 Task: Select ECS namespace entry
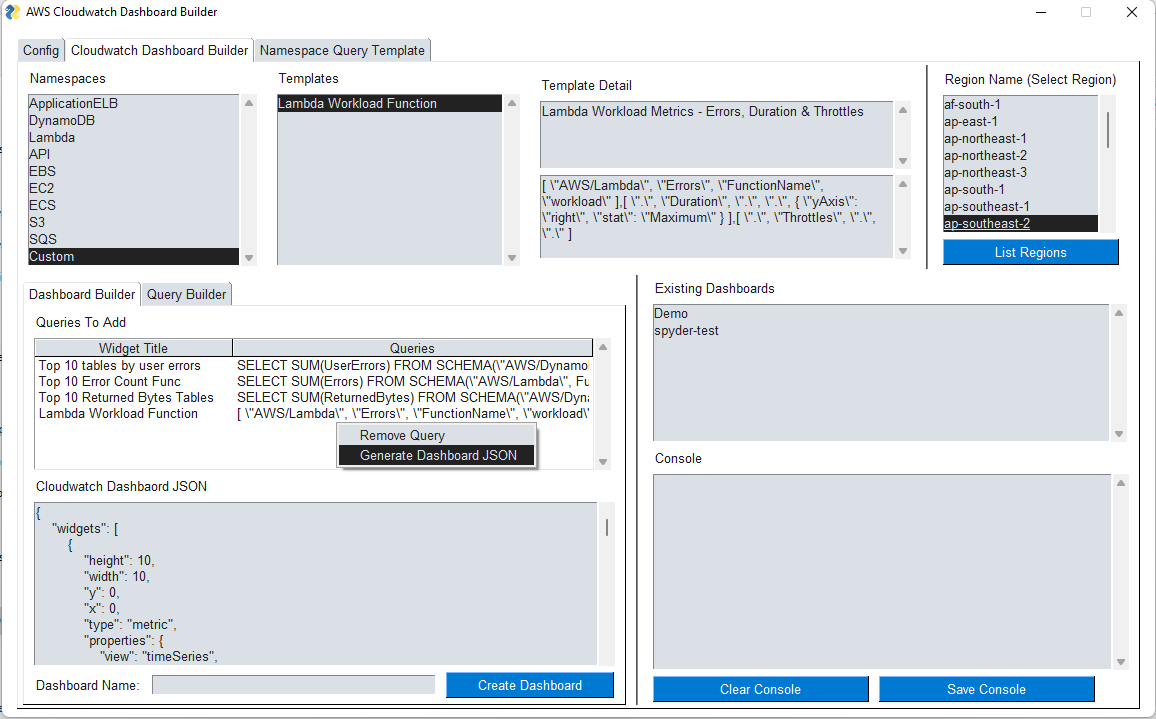coord(133,205)
